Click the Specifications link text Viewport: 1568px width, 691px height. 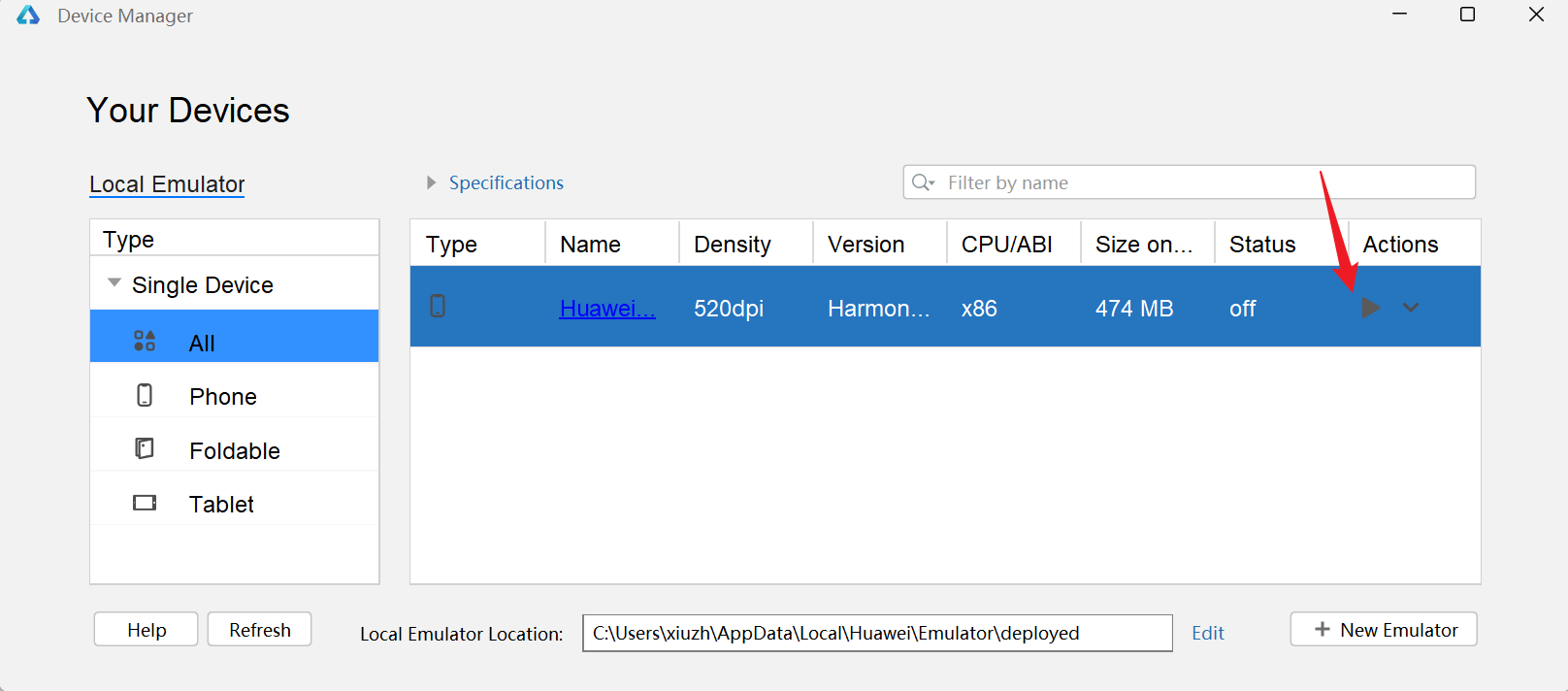pos(506,182)
